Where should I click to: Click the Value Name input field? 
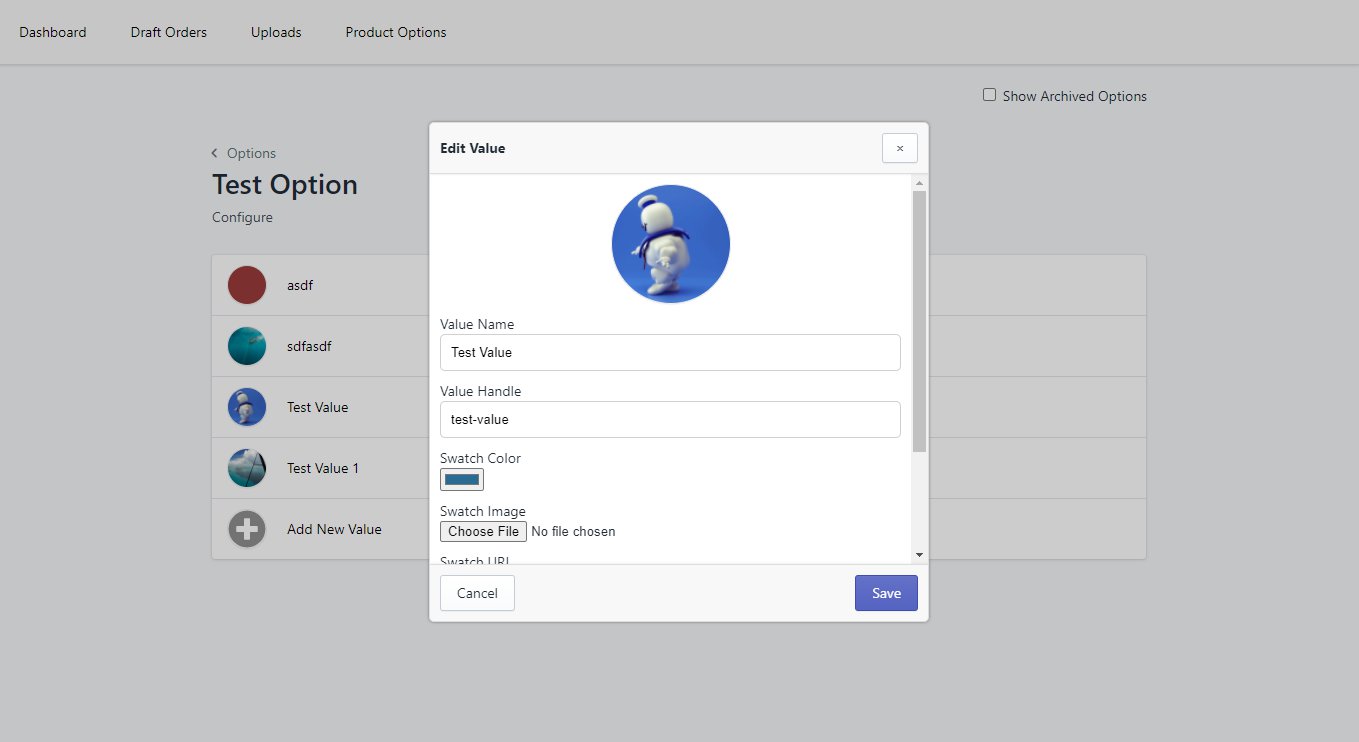point(670,352)
